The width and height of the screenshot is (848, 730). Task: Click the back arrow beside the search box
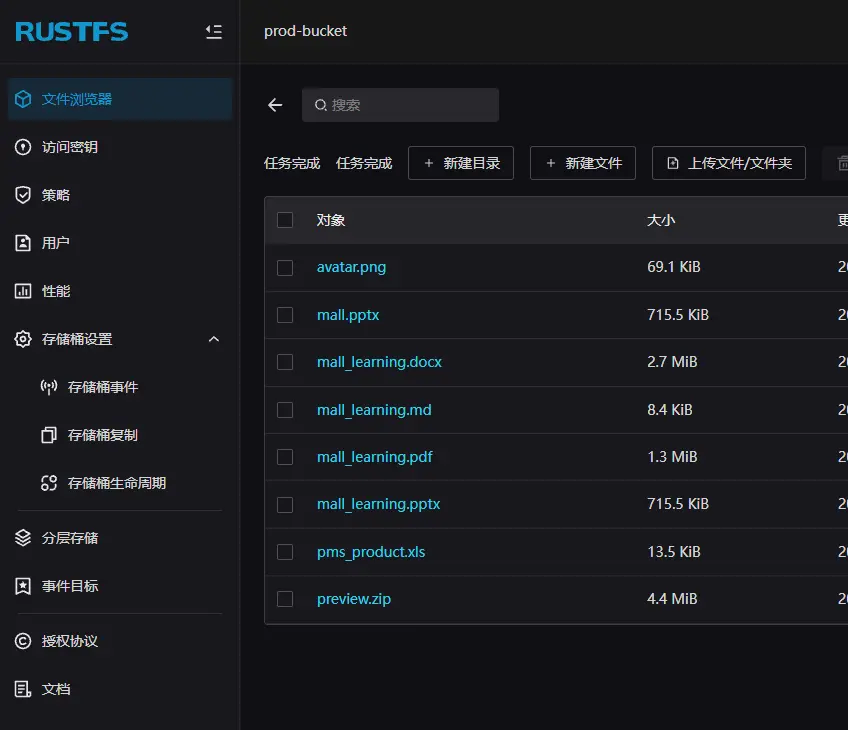point(275,105)
